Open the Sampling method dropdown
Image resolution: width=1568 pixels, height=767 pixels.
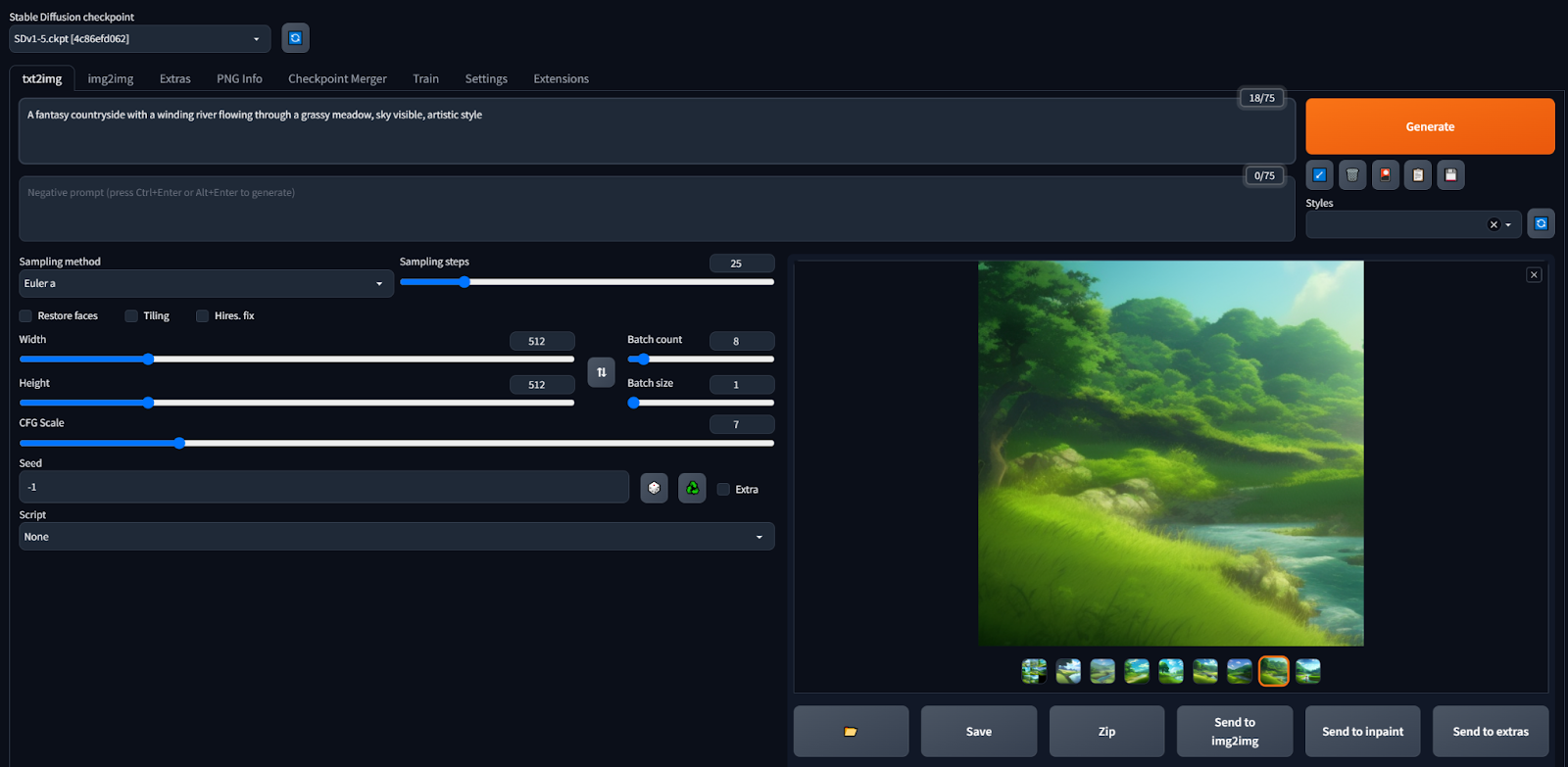pos(206,284)
